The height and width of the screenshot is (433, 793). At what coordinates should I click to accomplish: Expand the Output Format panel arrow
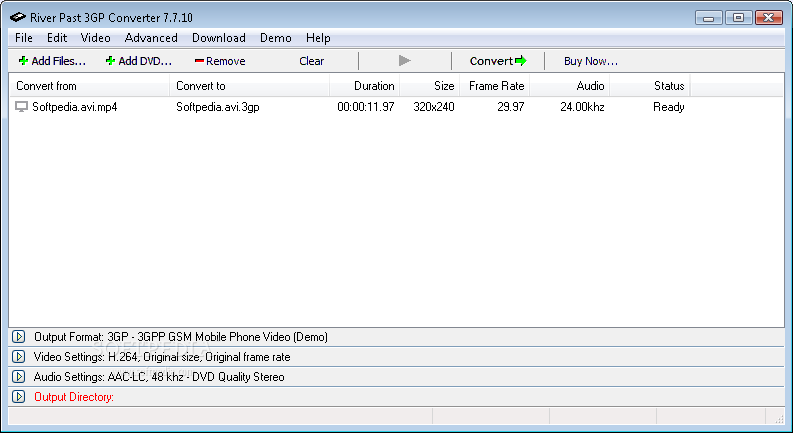coord(19,337)
